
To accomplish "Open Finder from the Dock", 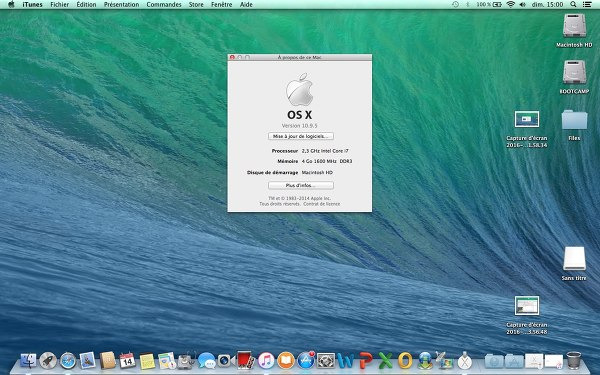I will click(28, 360).
